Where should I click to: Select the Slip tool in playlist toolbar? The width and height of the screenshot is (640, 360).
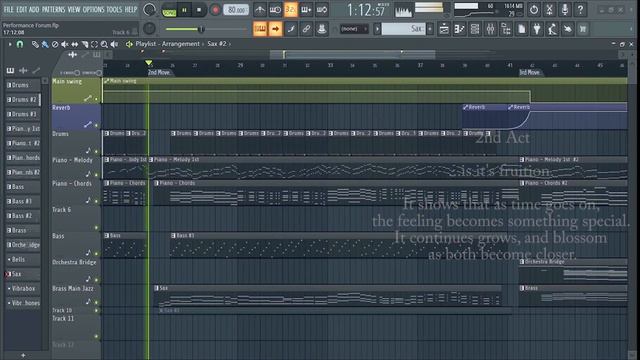click(x=75, y=44)
